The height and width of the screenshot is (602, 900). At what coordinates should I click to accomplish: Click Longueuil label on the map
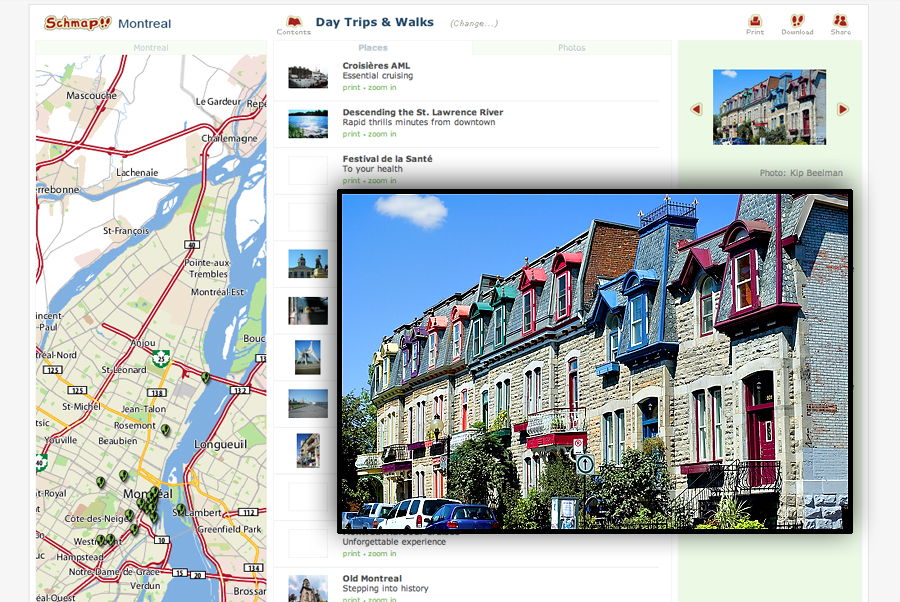pyautogui.click(x=220, y=444)
